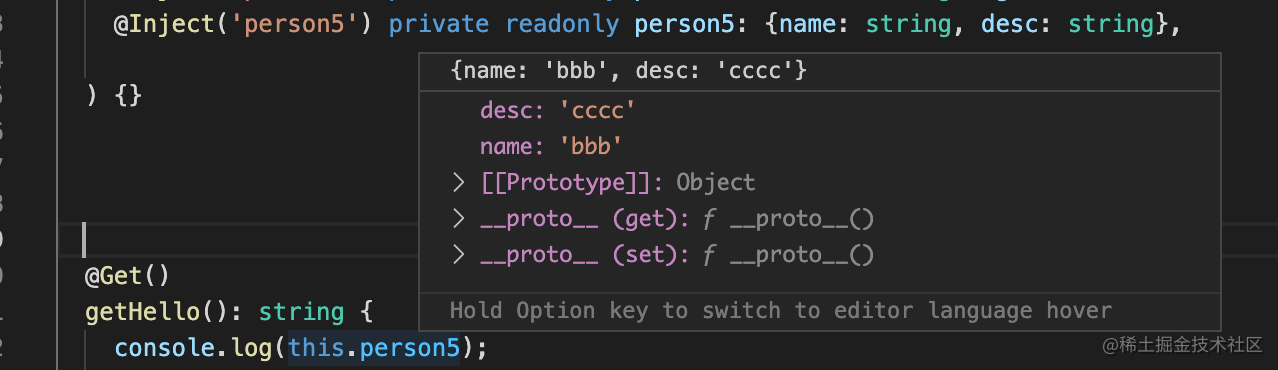Click this.person5 in console.log line
Image resolution: width=1278 pixels, height=370 pixels.
tap(374, 348)
